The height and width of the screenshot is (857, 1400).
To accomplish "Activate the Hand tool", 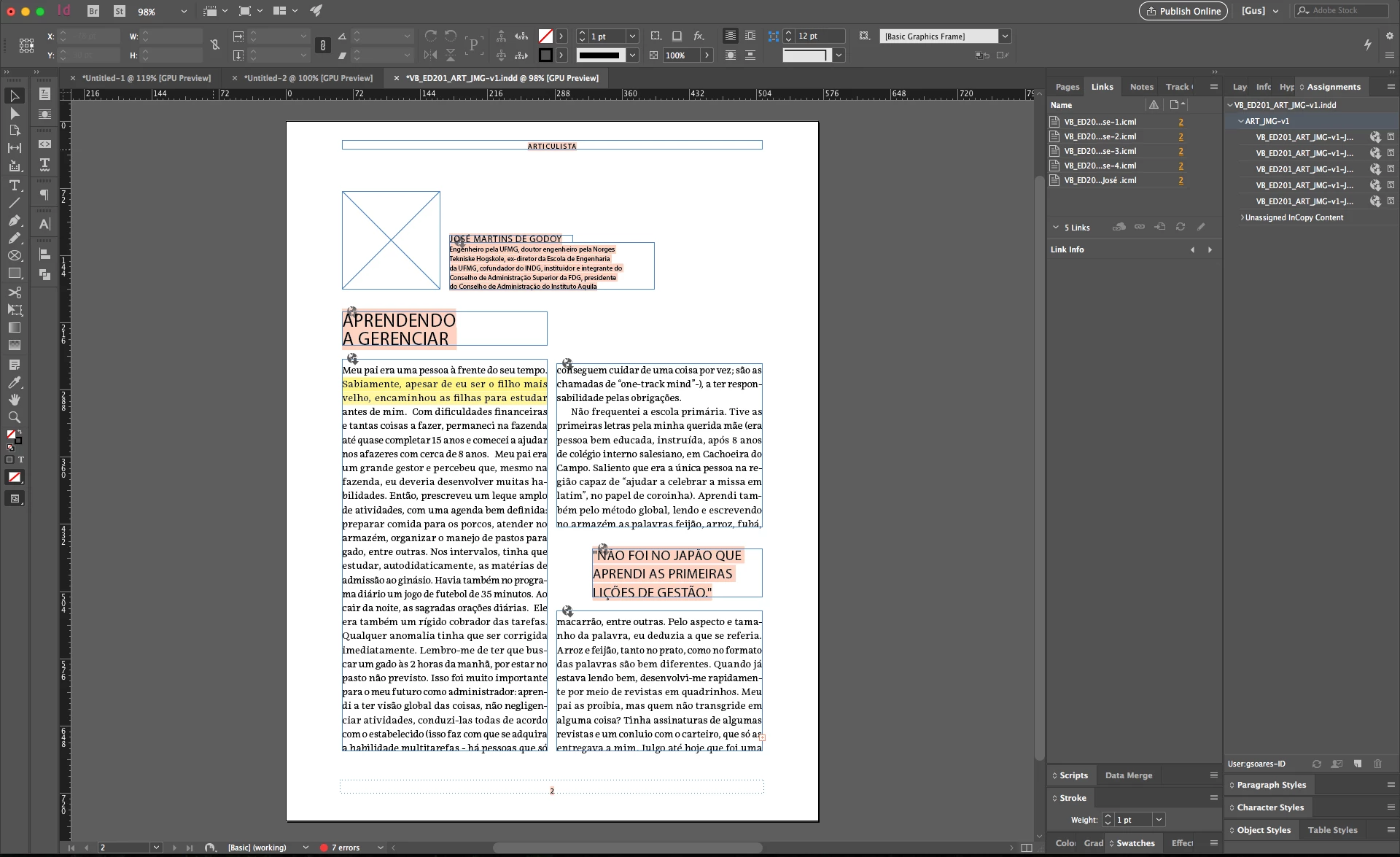I will pos(14,400).
